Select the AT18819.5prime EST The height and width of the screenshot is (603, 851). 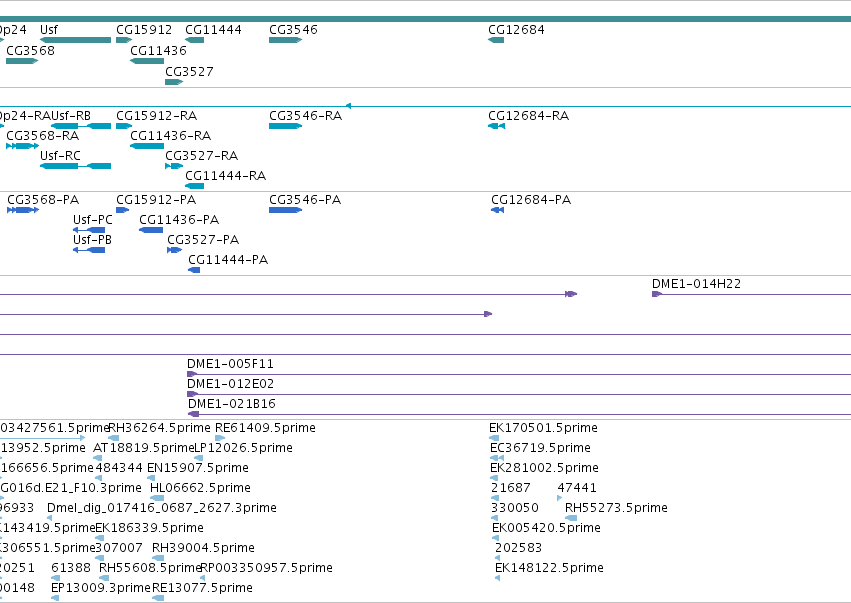pyautogui.click(x=98, y=458)
